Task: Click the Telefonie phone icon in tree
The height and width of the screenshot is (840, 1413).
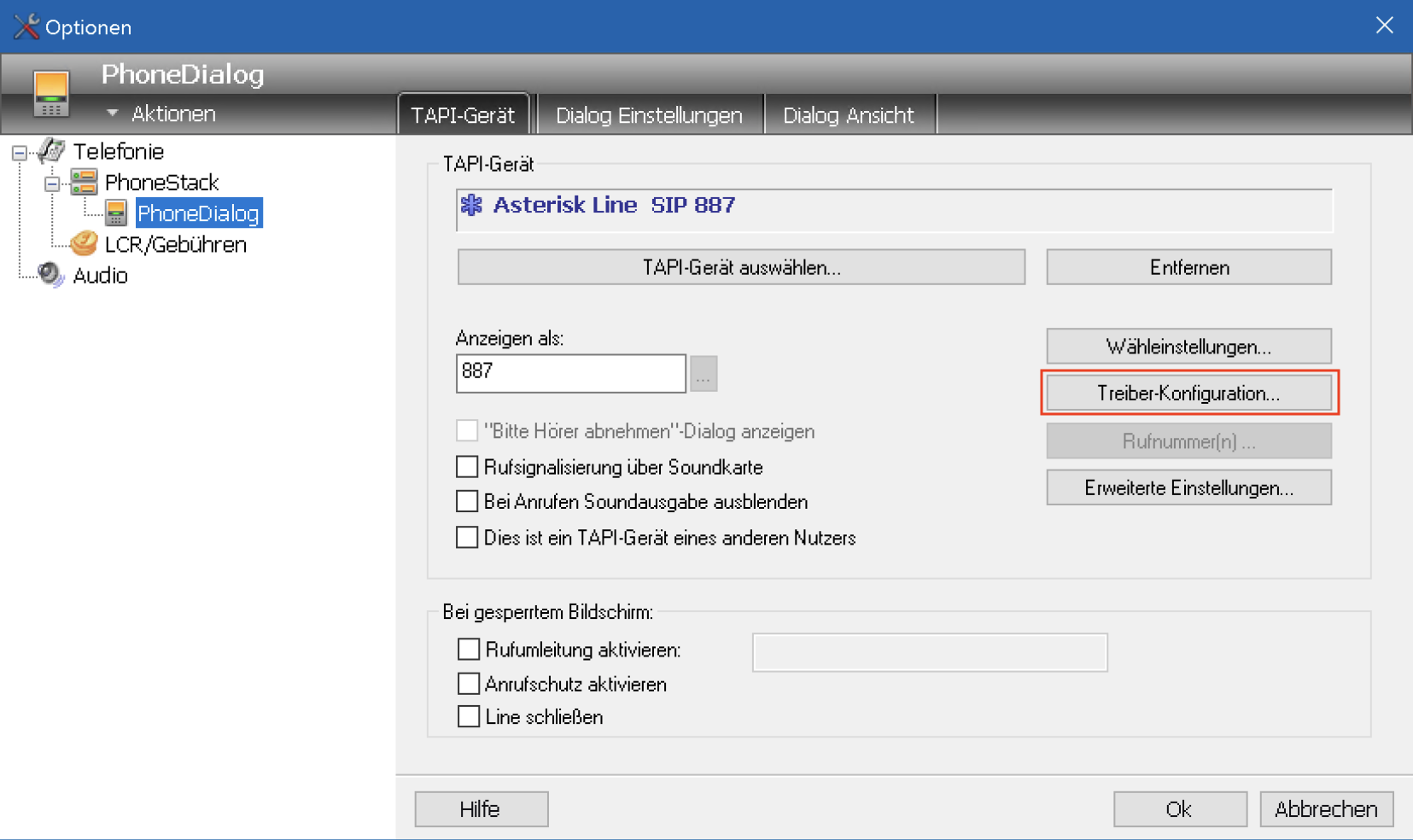Action: (x=52, y=151)
